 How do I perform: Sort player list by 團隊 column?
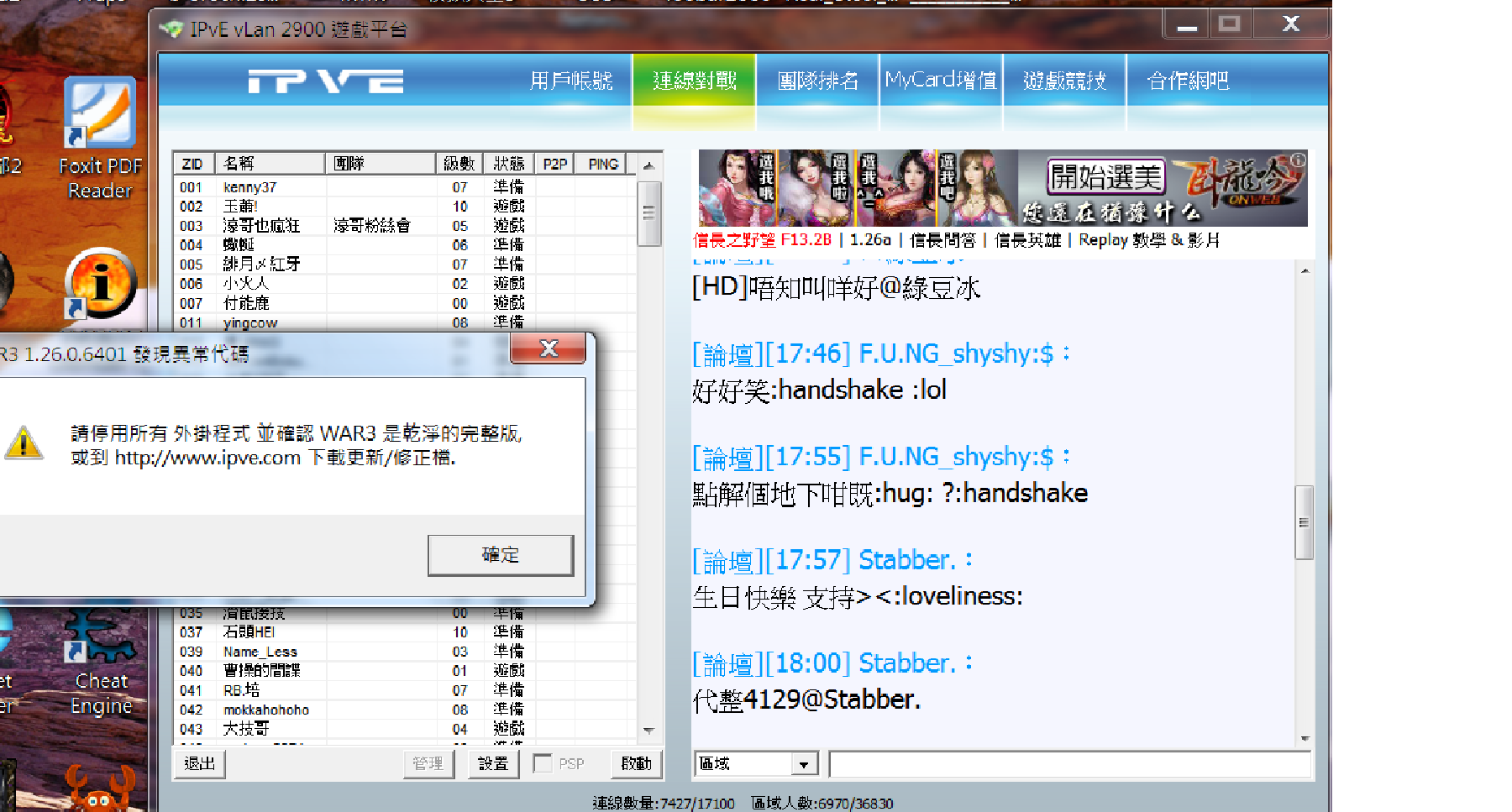point(380,164)
